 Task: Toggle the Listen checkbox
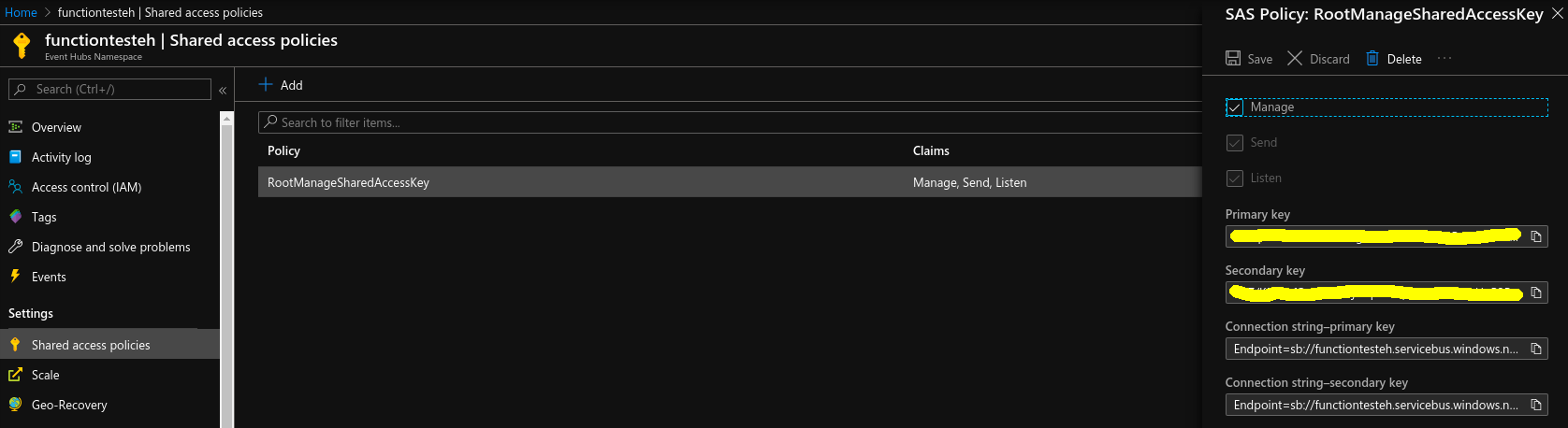[x=1235, y=178]
